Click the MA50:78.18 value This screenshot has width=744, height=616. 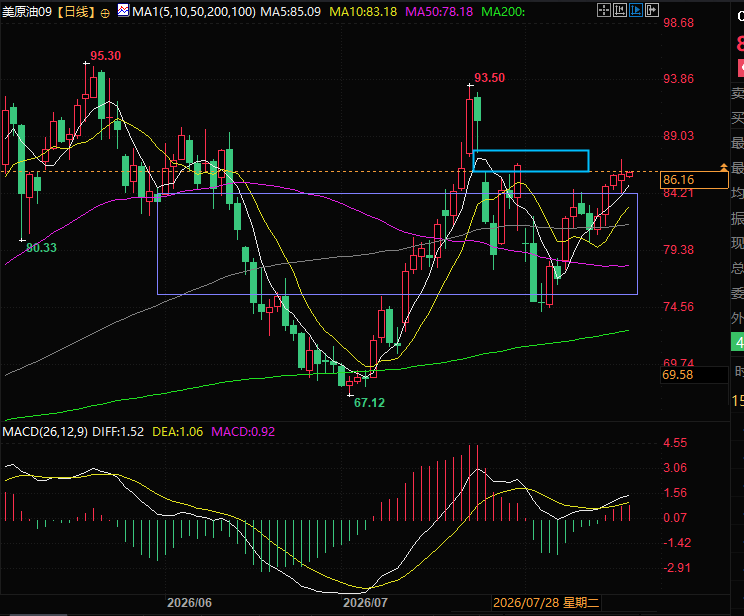click(x=439, y=12)
